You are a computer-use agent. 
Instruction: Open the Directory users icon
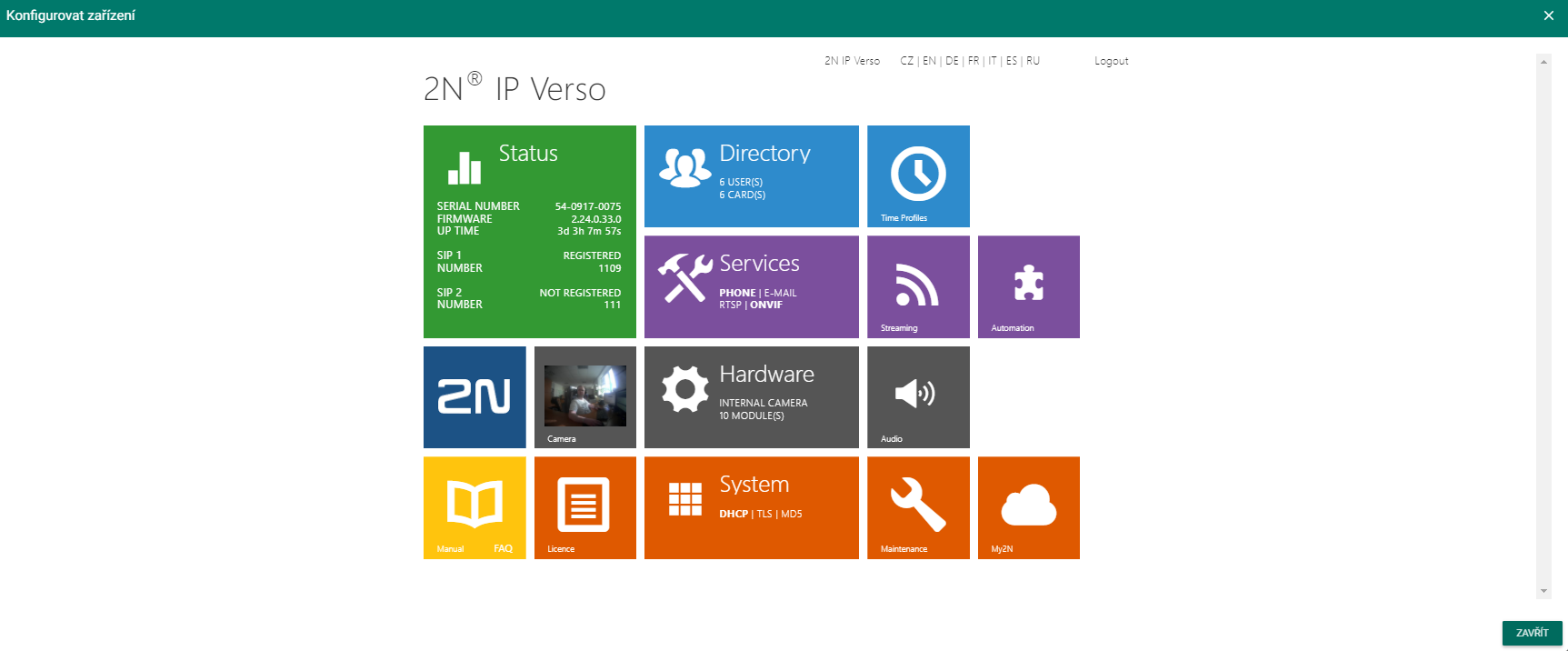click(685, 167)
